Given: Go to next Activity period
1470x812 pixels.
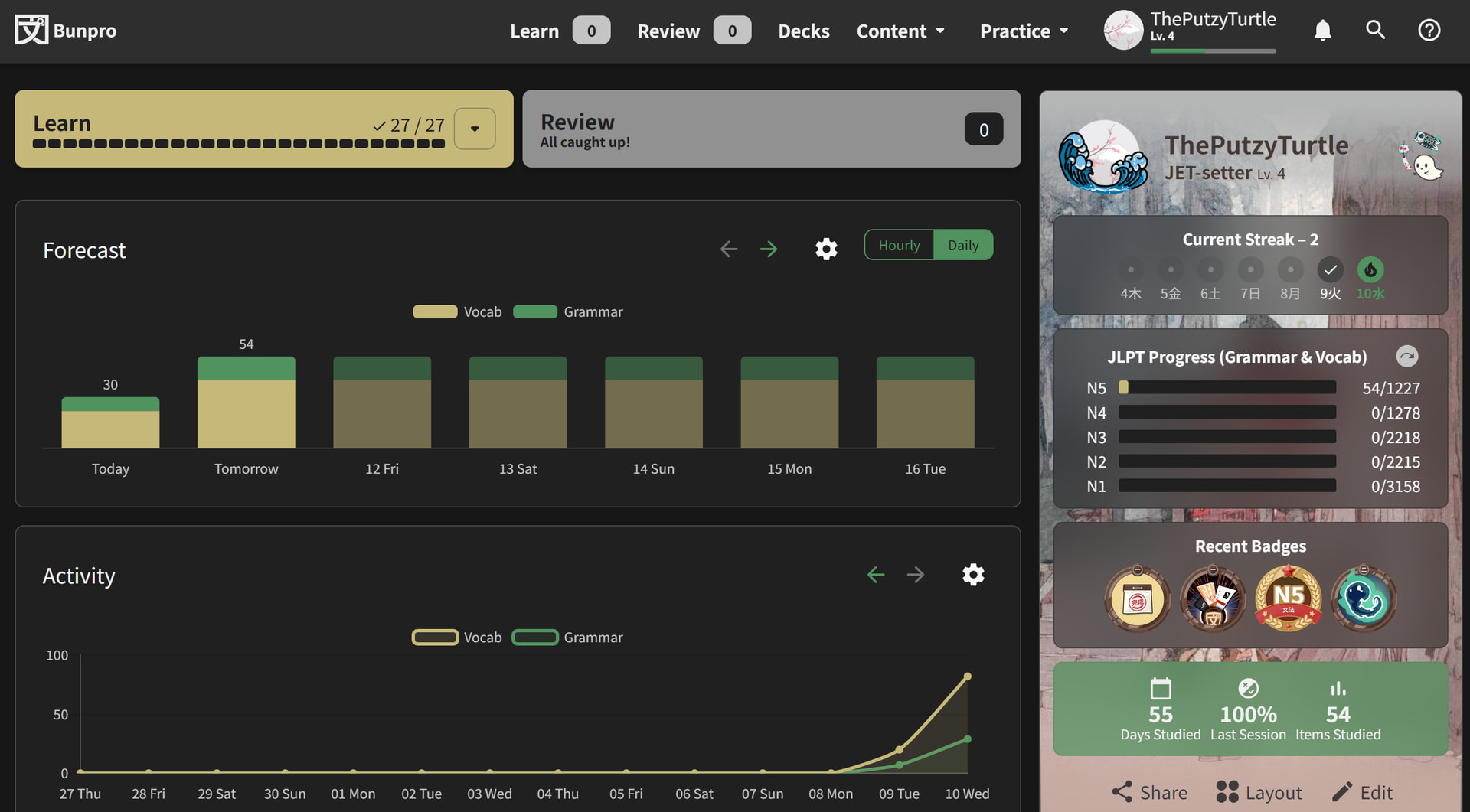Looking at the screenshot, I should (916, 574).
